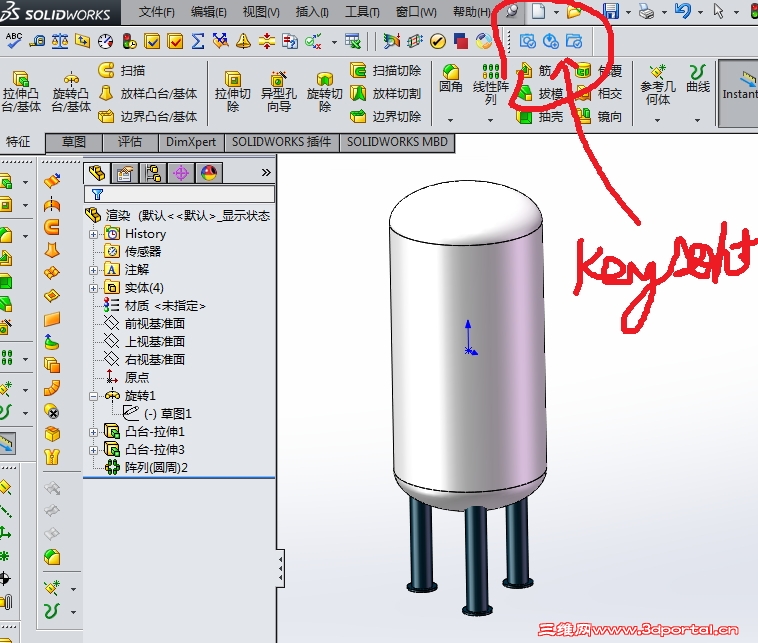The image size is (758, 643).
Task: Switch to the 草图 tab
Action: (x=73, y=142)
